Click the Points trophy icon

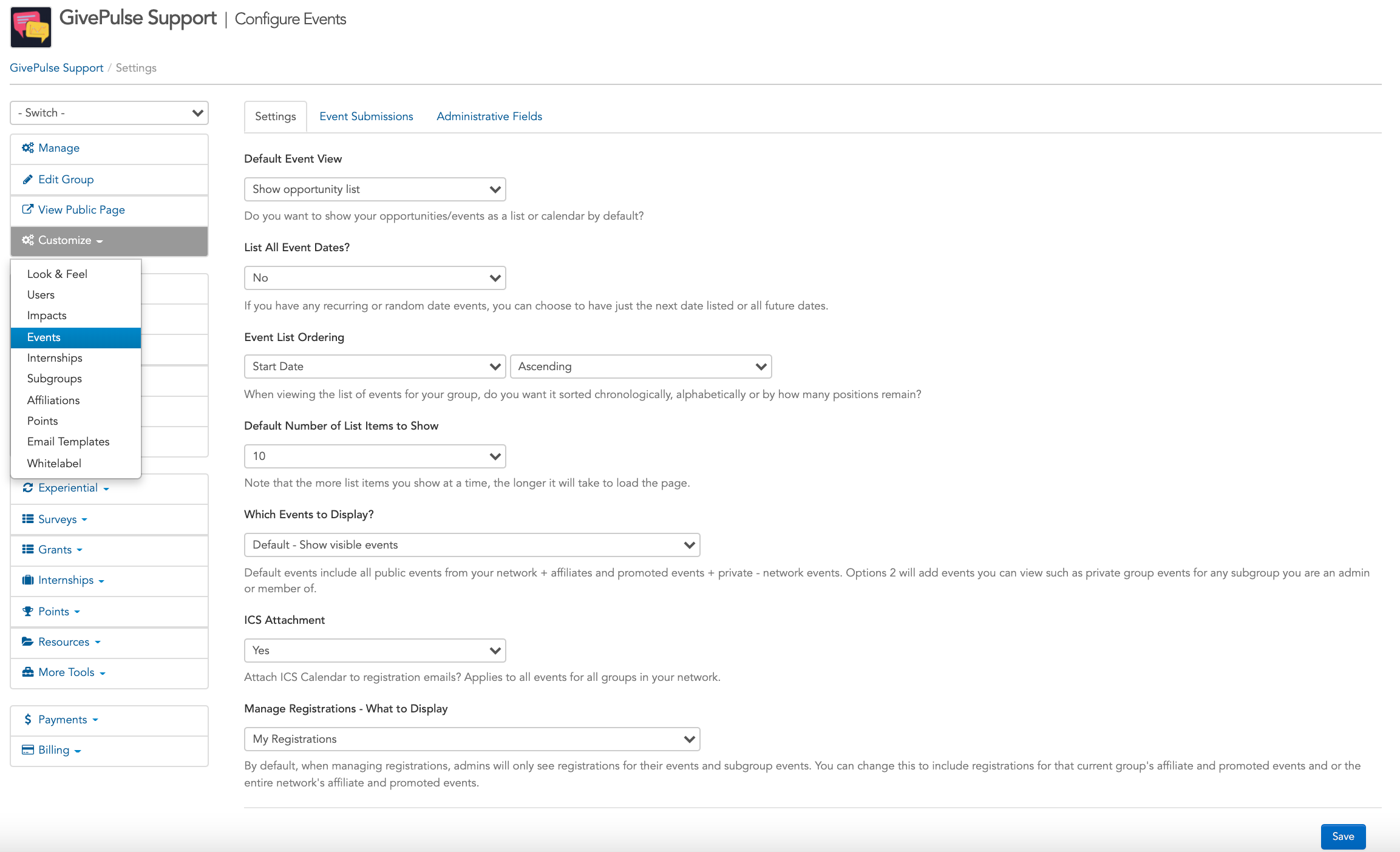[x=28, y=611]
